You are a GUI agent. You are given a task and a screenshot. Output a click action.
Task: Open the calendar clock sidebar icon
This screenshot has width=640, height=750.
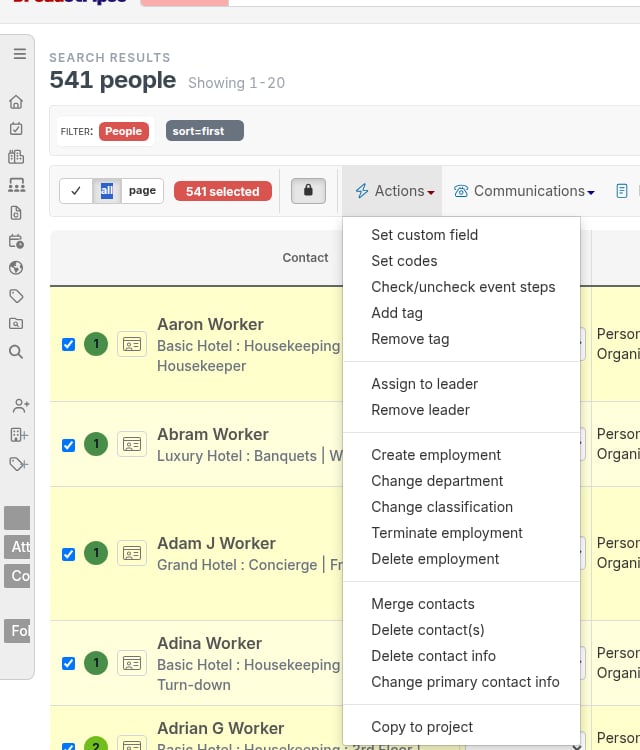click(x=16, y=241)
